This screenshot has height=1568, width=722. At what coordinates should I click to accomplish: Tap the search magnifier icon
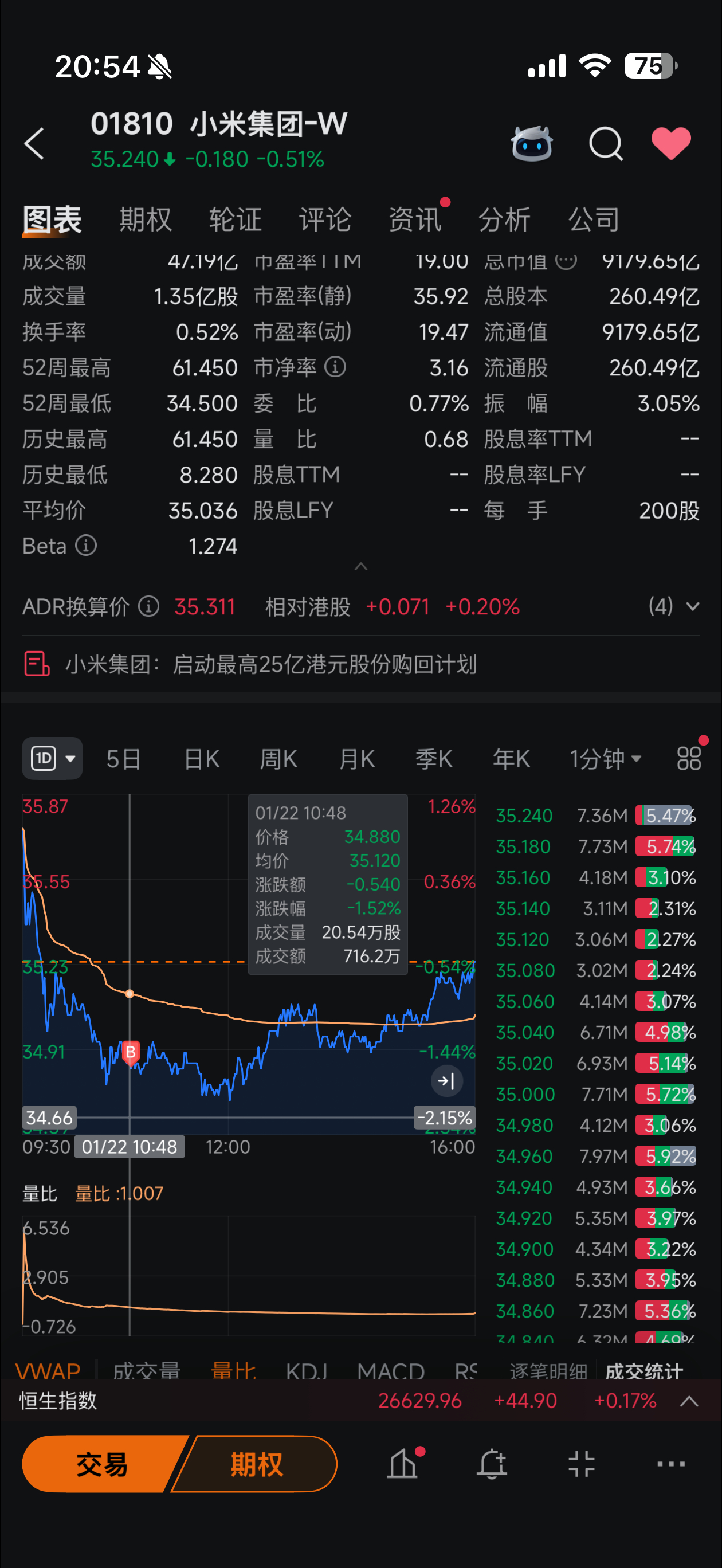pos(606,144)
